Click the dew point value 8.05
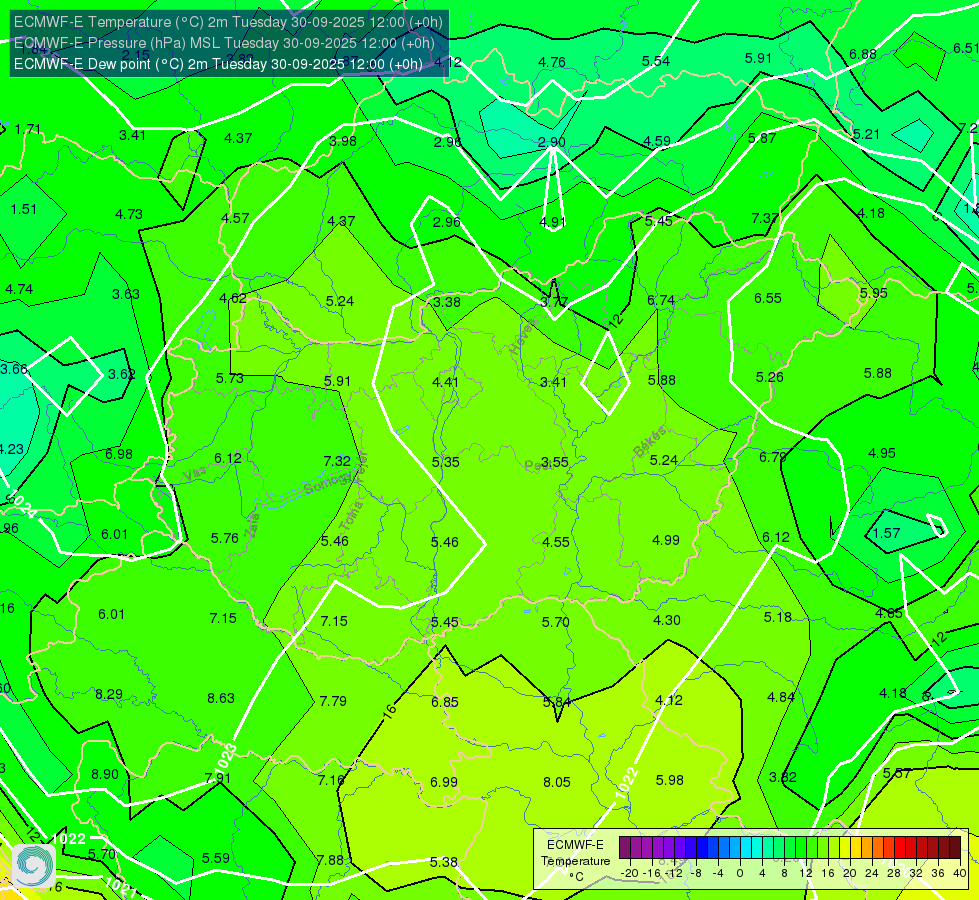979x900 pixels. click(557, 782)
